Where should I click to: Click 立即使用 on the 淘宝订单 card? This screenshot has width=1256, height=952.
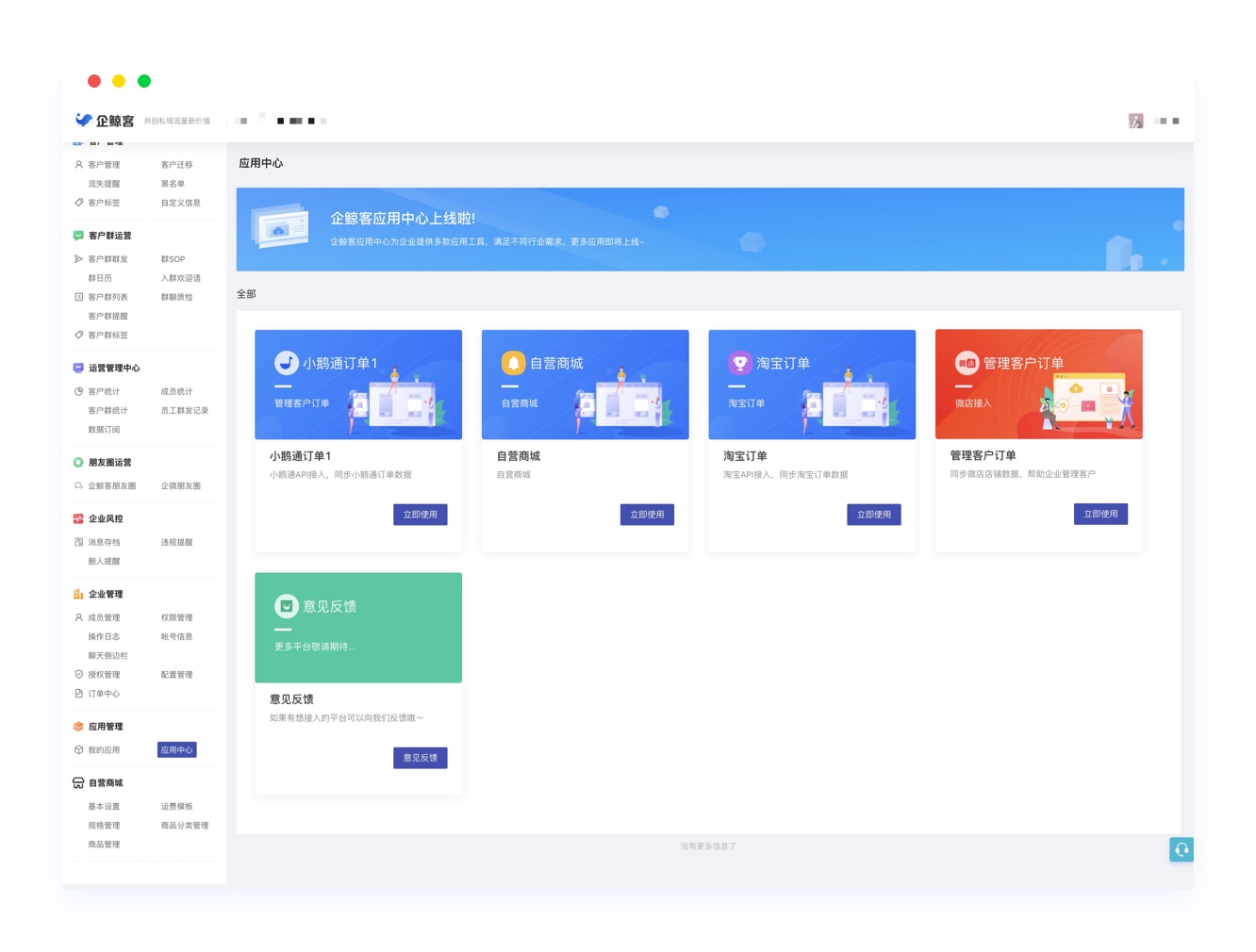pyautogui.click(x=873, y=514)
